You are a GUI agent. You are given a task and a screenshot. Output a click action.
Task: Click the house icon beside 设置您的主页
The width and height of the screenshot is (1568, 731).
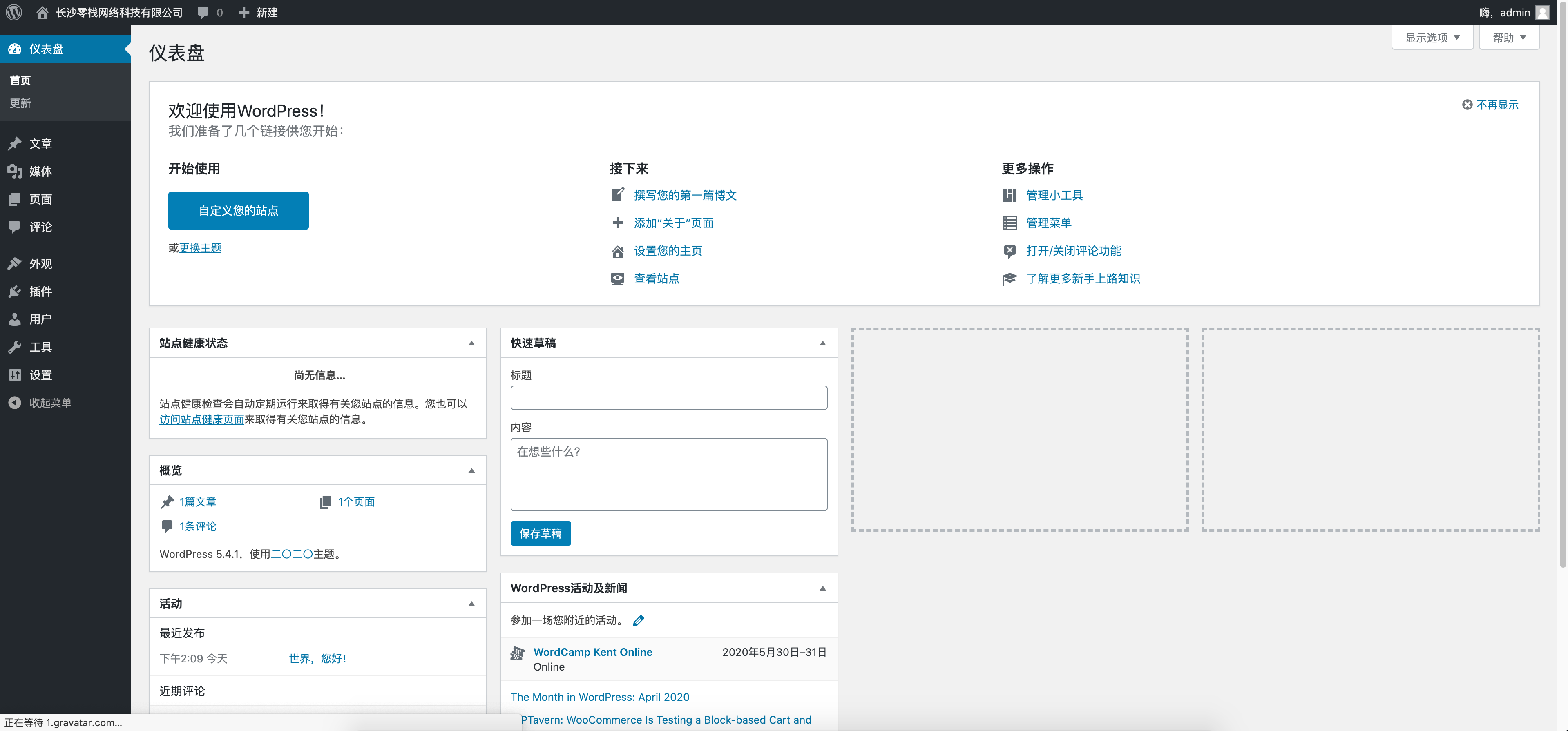(618, 251)
